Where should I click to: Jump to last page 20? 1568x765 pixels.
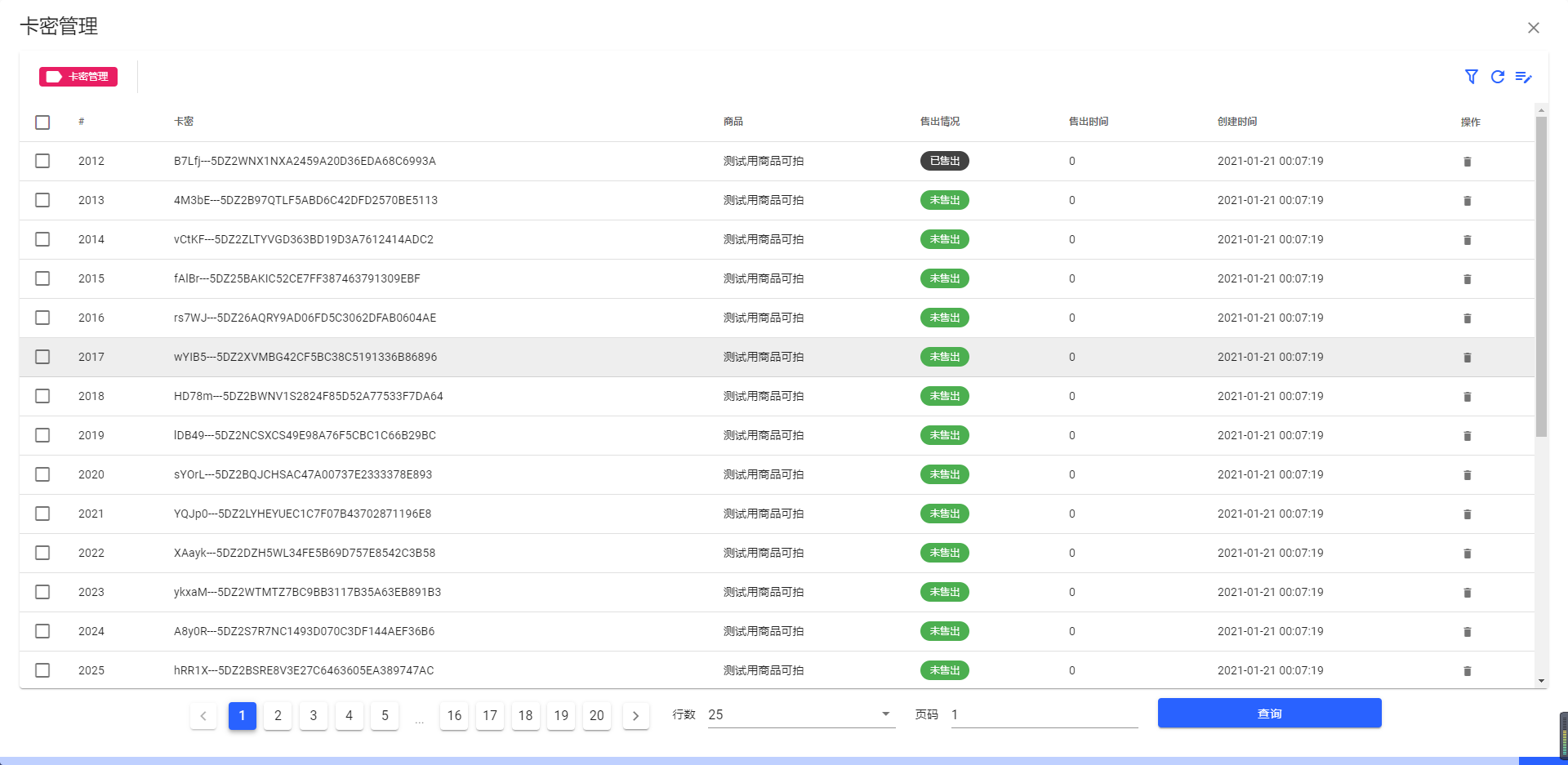point(597,716)
